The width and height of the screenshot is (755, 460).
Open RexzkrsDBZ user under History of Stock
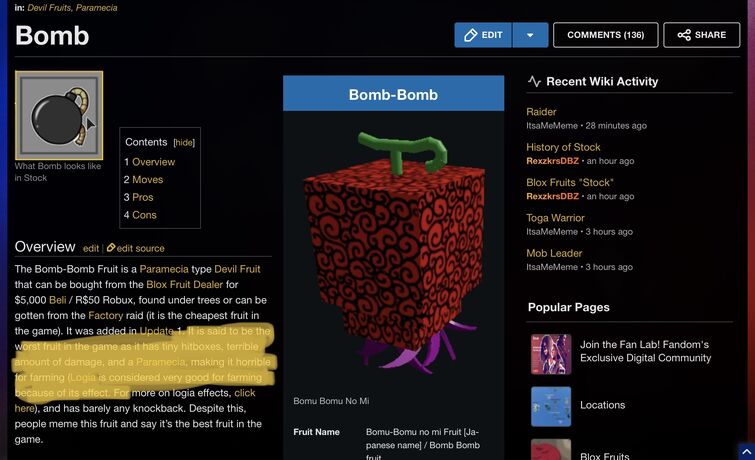click(552, 161)
